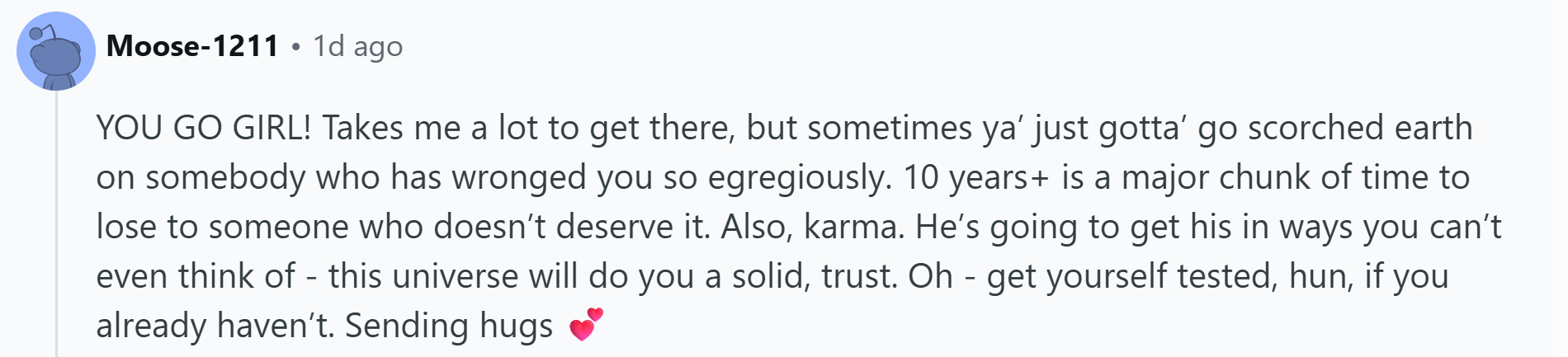Screen dimensions: 1568x357
Task: Collapse the thread using the vertical line
Action: click(x=56, y=224)
